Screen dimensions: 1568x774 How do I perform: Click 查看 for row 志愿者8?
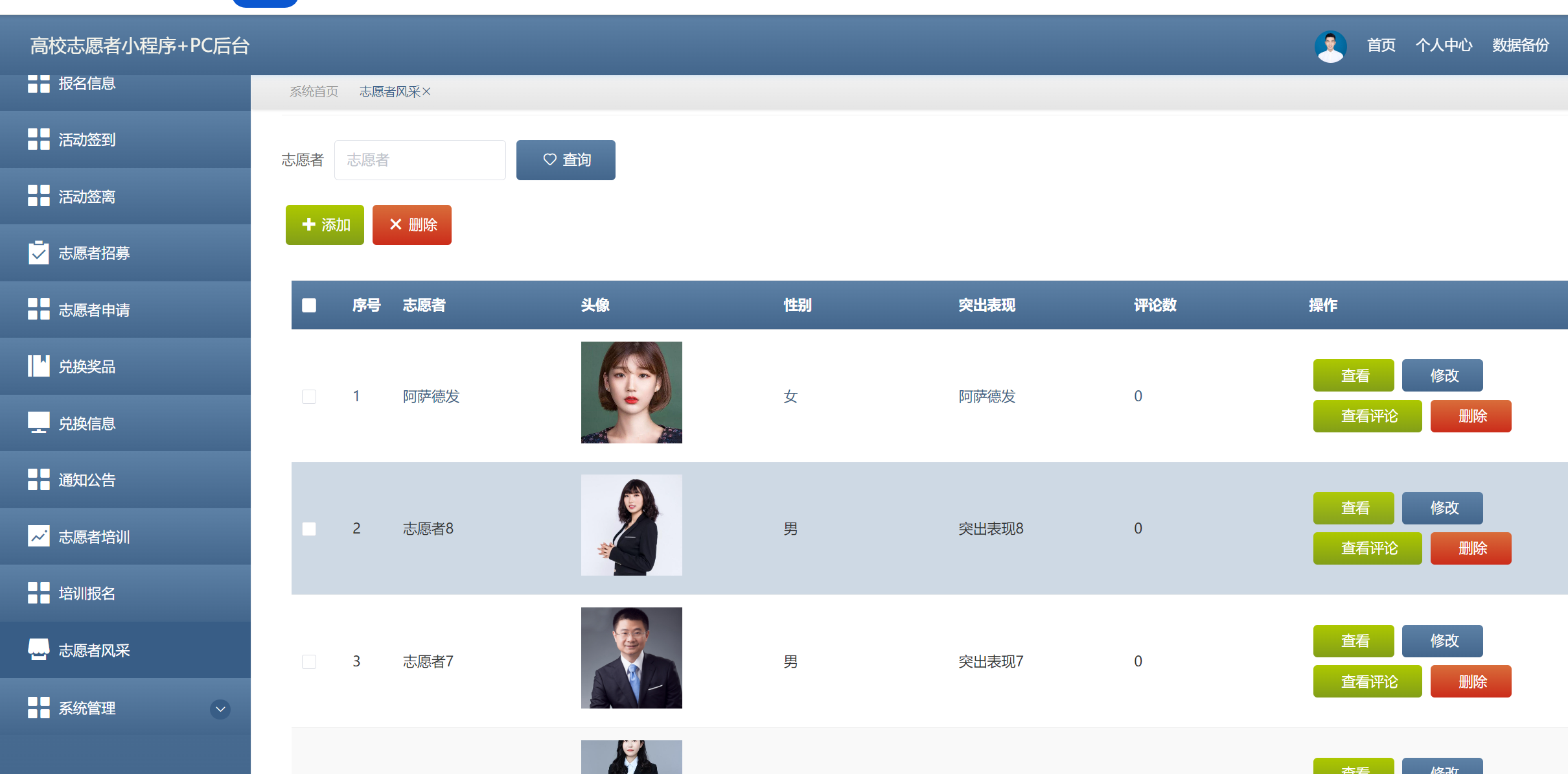click(x=1354, y=508)
